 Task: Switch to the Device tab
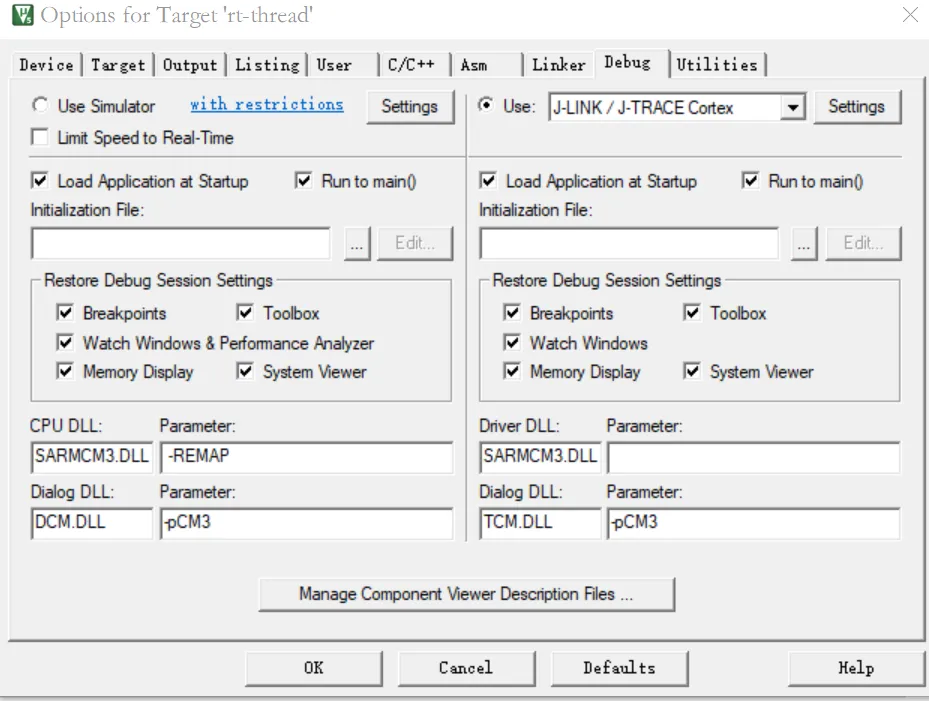[x=46, y=65]
